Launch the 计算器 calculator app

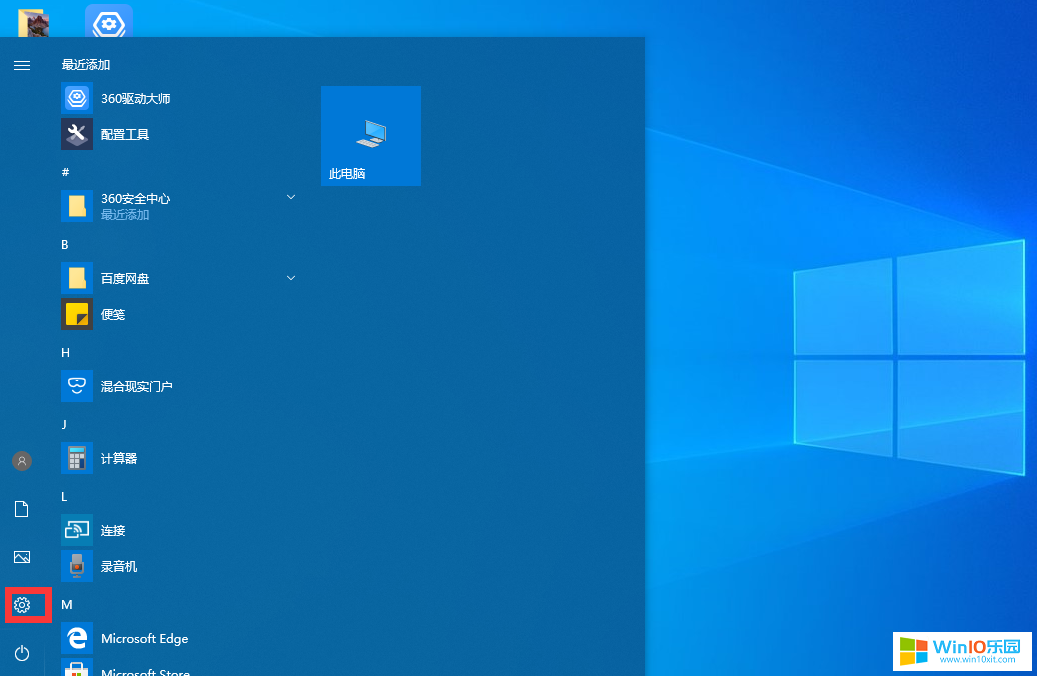pos(119,459)
